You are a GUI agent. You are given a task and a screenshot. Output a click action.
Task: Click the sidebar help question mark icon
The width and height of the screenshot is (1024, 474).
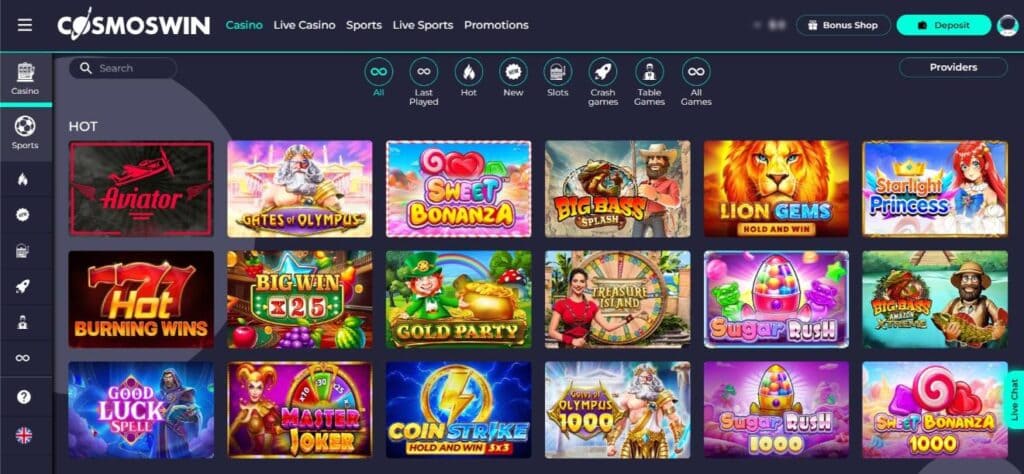coord(24,396)
